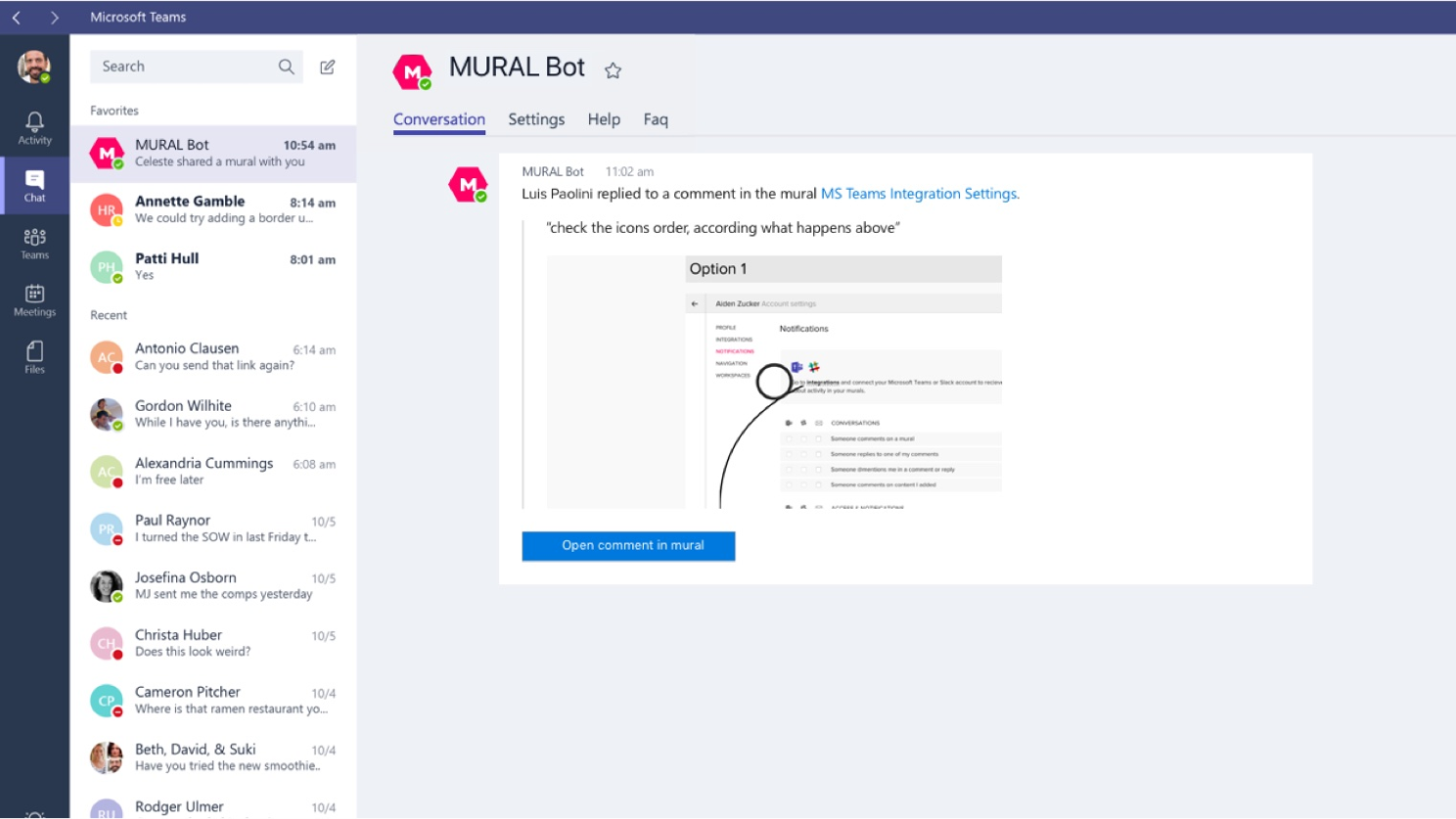Click the 11:02 am message timestamp
1456x819 pixels.
629,171
